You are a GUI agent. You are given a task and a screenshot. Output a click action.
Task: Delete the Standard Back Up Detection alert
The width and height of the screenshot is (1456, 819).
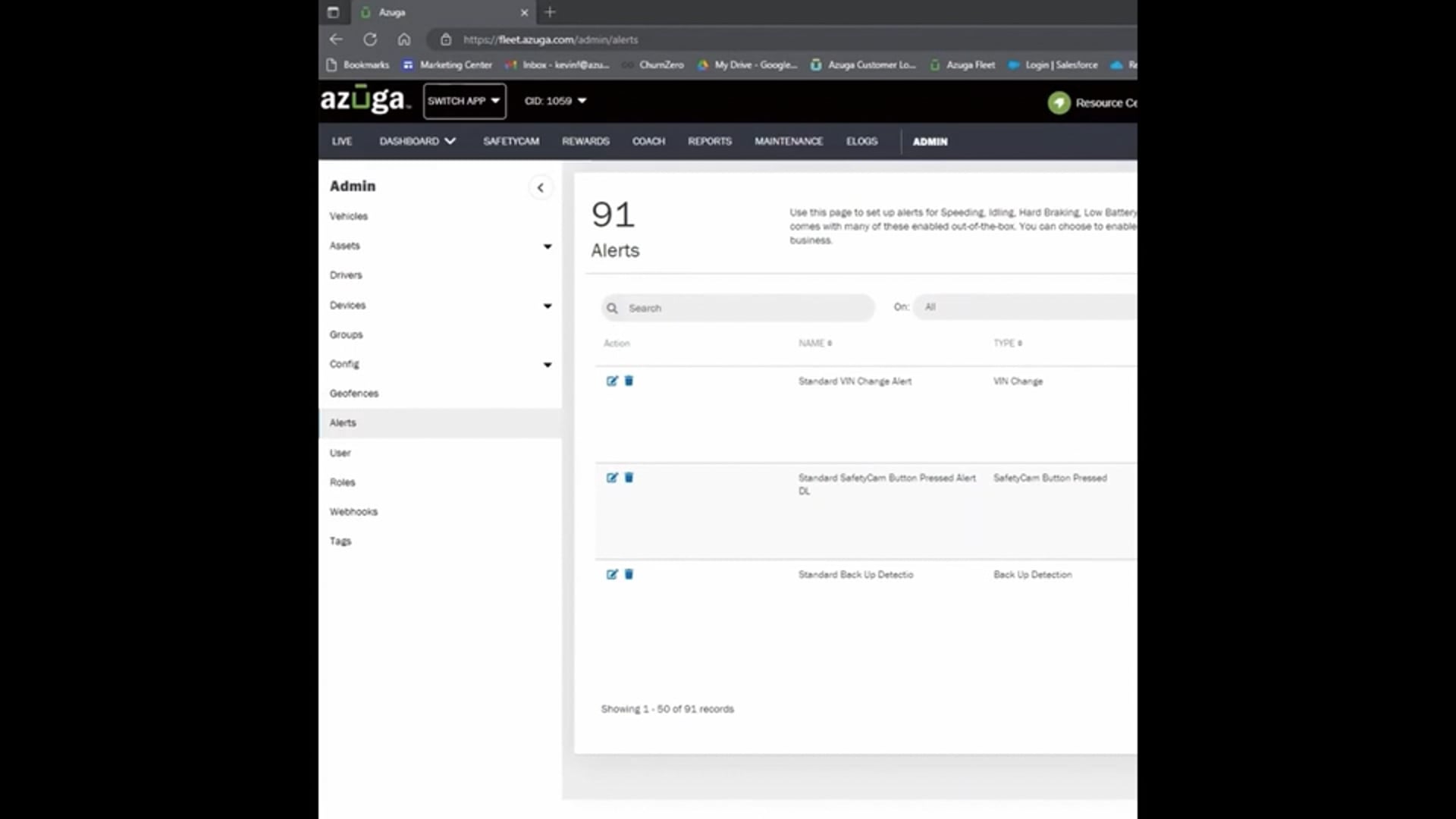coord(629,574)
